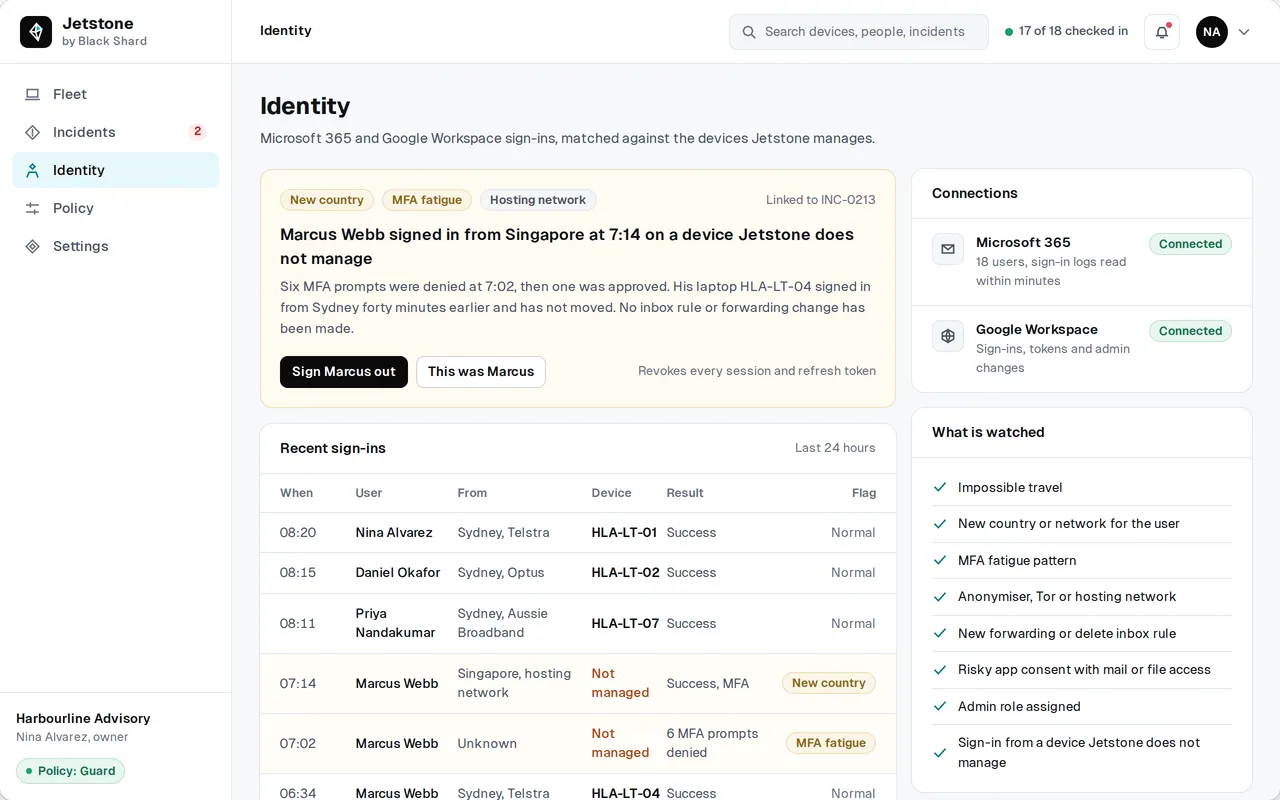
Task: Click New country flag on 07:14 row
Action: [829, 683]
